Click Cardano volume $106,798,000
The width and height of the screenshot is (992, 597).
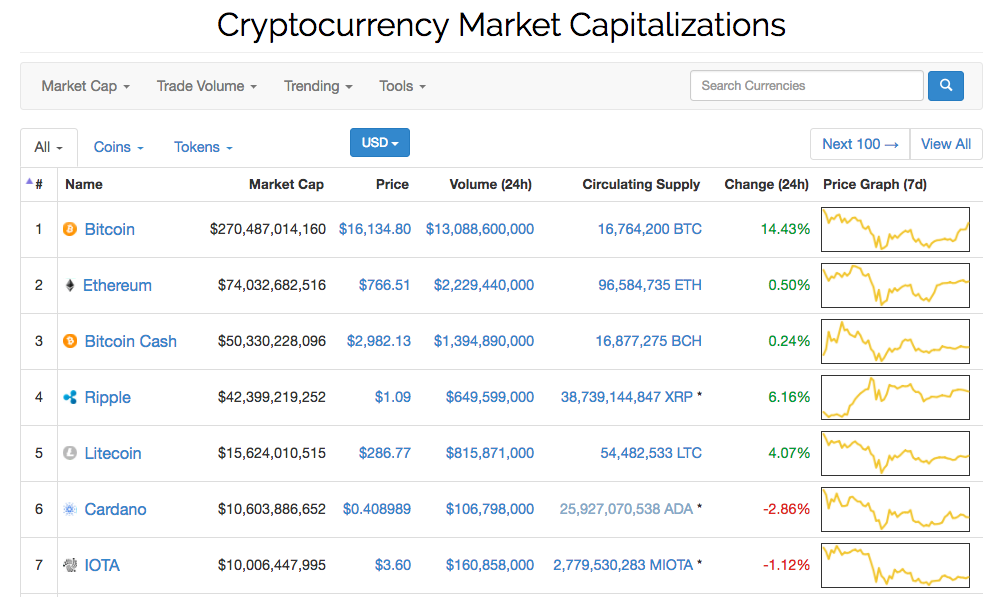click(490, 509)
